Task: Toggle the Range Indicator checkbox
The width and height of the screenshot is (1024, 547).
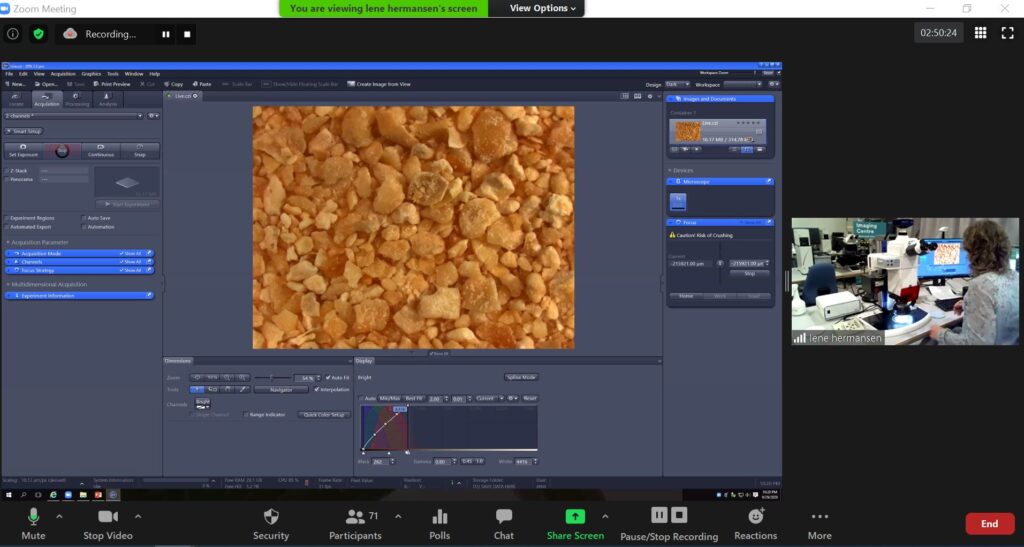Action: coord(246,414)
